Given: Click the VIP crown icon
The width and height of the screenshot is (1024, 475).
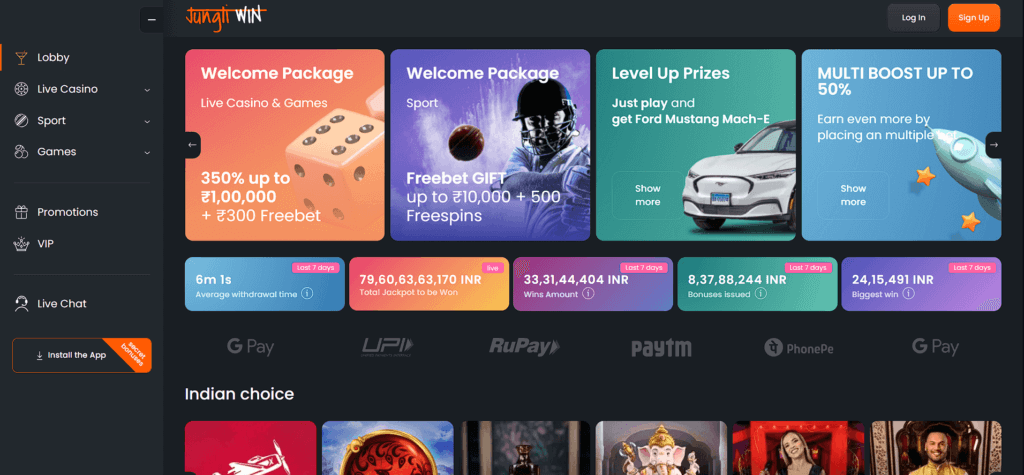Looking at the screenshot, I should pyautogui.click(x=22, y=244).
